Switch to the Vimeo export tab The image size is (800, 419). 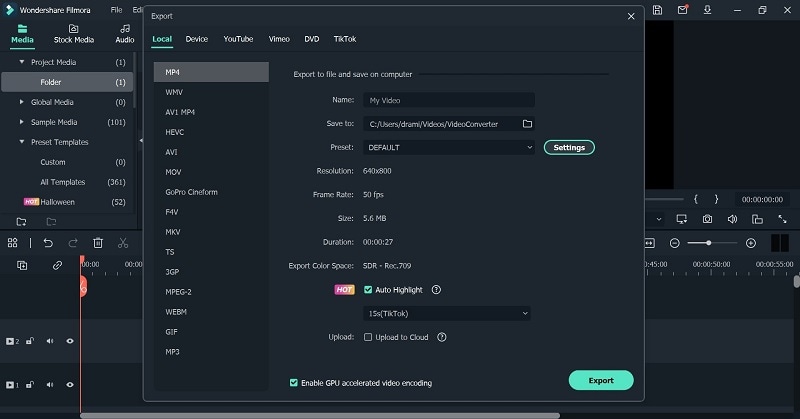(x=279, y=39)
